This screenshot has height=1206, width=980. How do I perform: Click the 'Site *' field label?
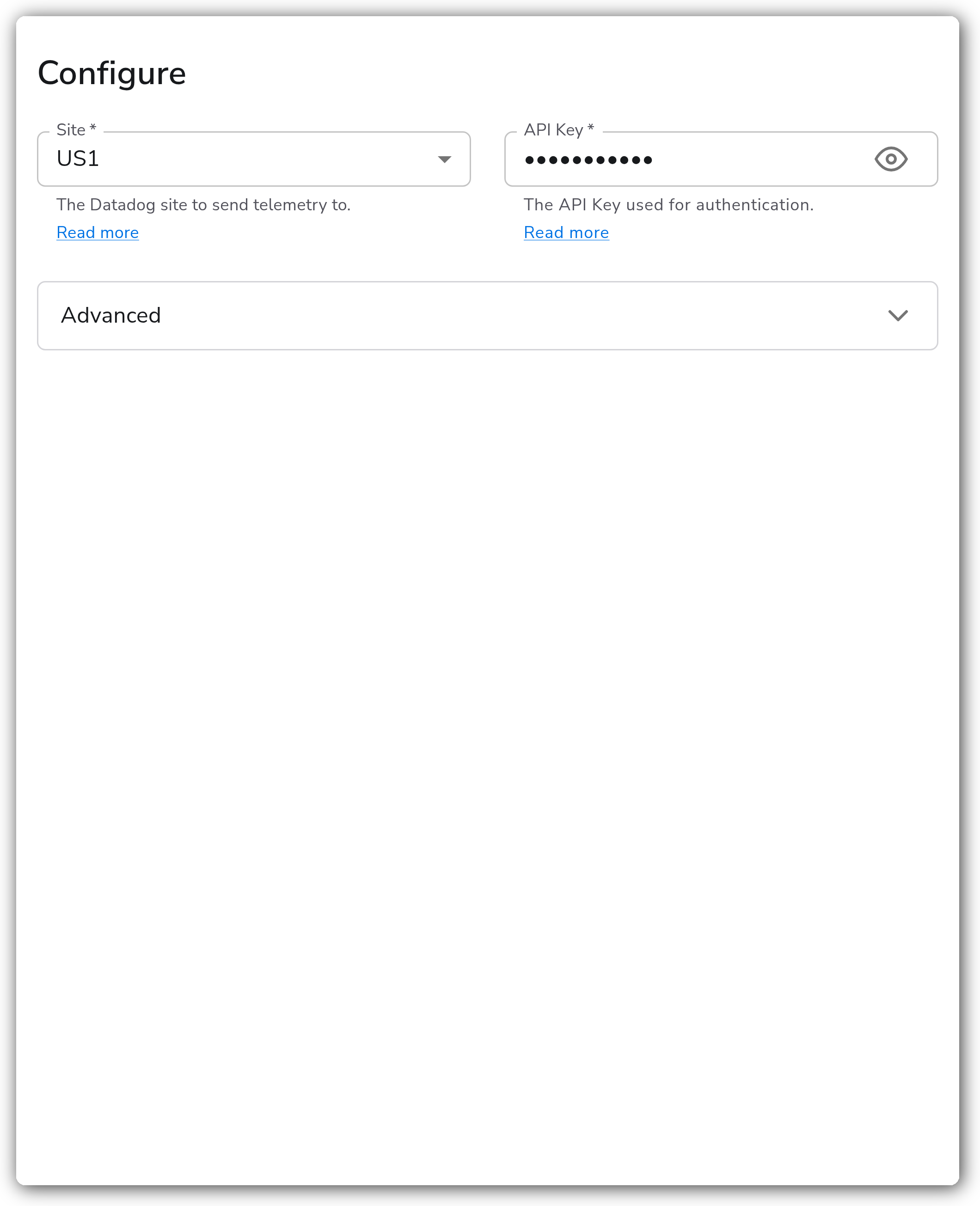77,130
